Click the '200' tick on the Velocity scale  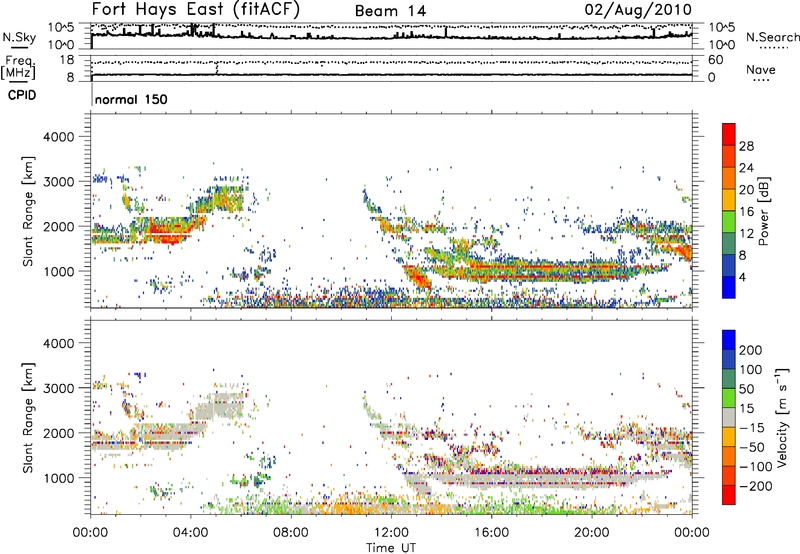click(x=751, y=350)
